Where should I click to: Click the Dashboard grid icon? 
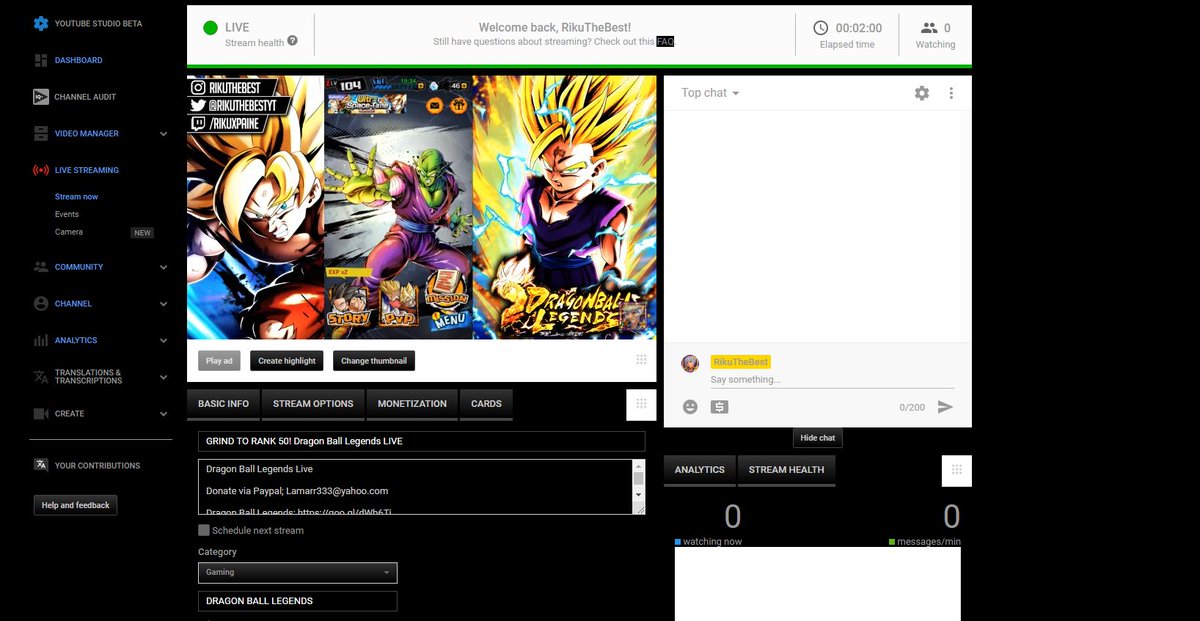pyautogui.click(x=41, y=60)
